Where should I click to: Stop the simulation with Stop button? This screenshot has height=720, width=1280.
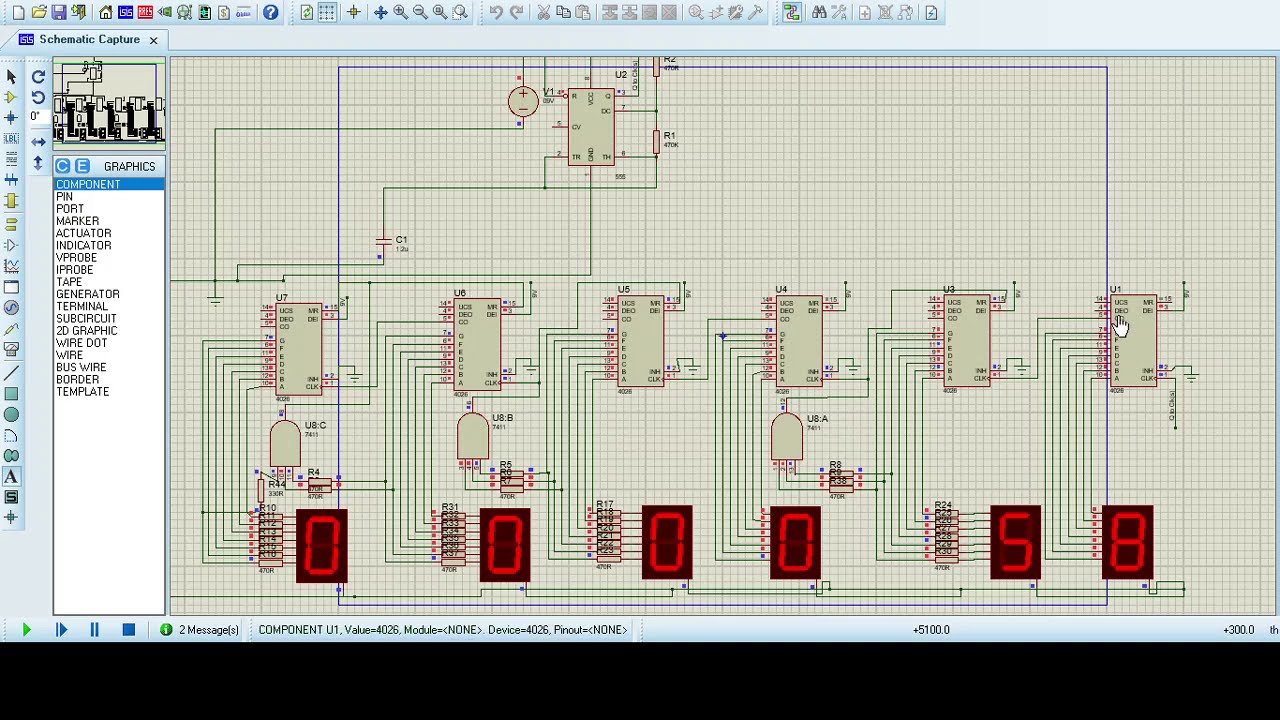[x=128, y=630]
